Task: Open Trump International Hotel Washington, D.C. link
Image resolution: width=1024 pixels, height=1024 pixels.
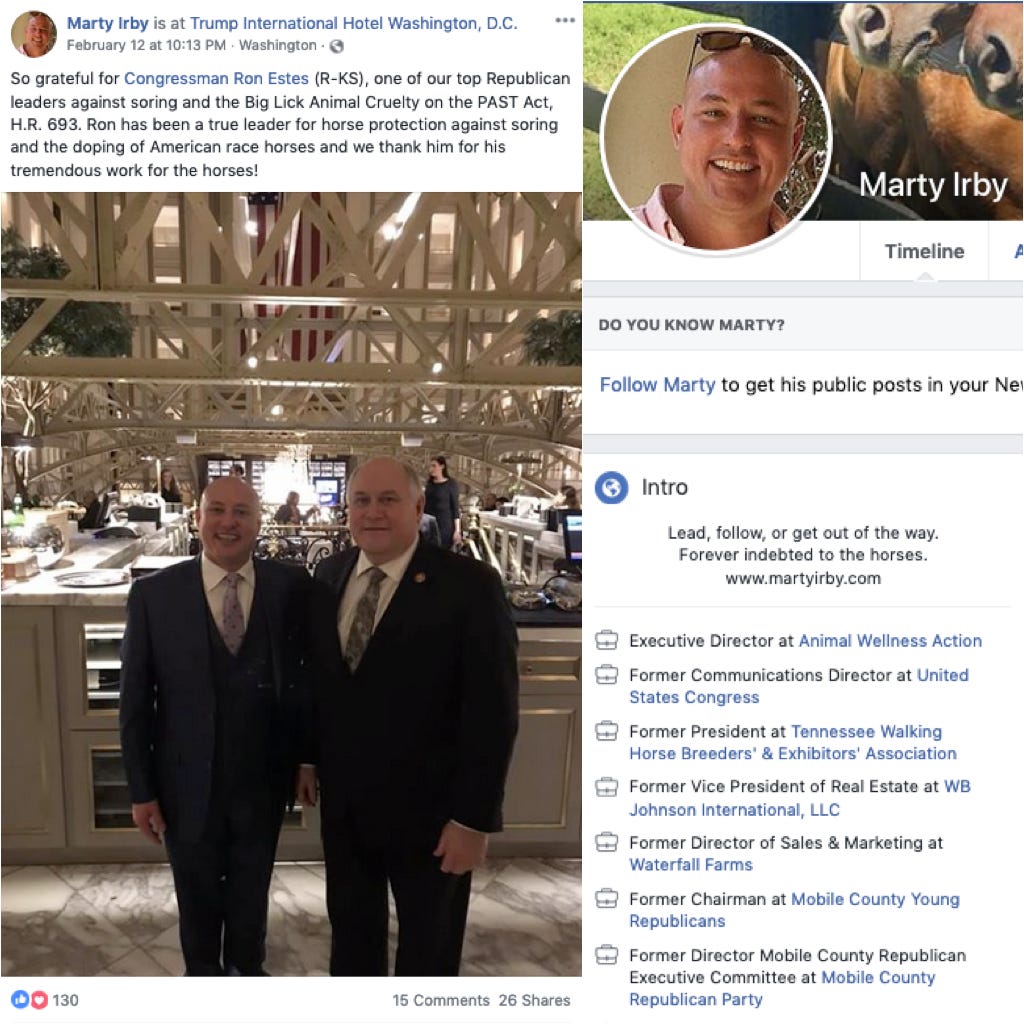Action: click(353, 24)
